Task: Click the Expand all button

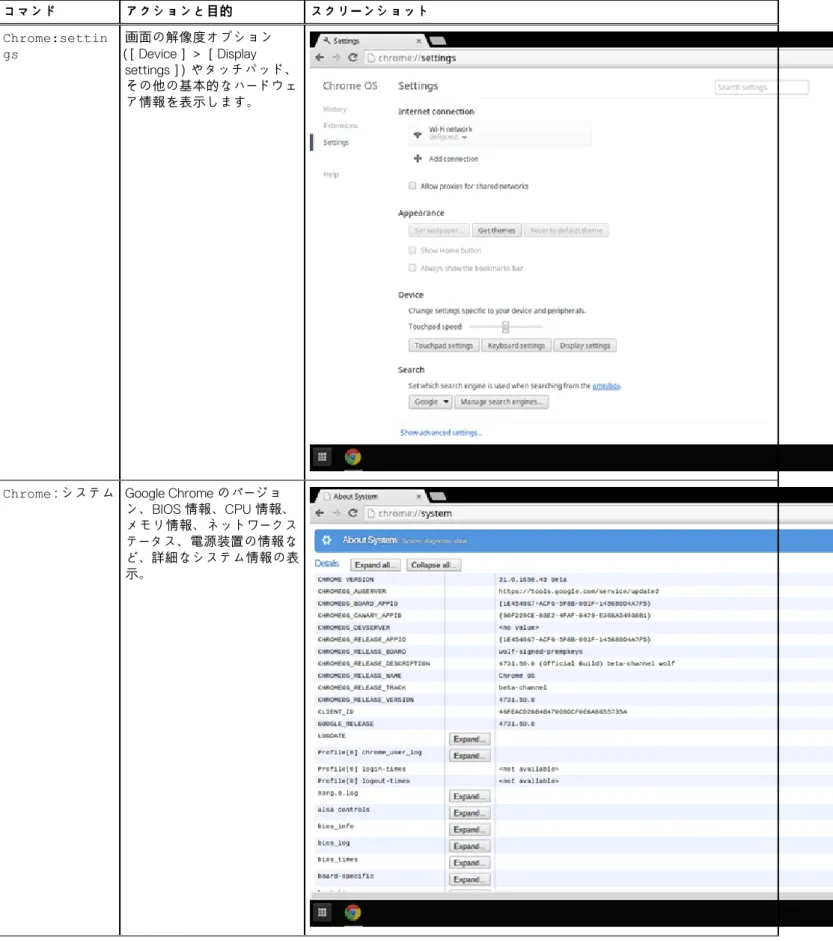Action: pos(374,565)
